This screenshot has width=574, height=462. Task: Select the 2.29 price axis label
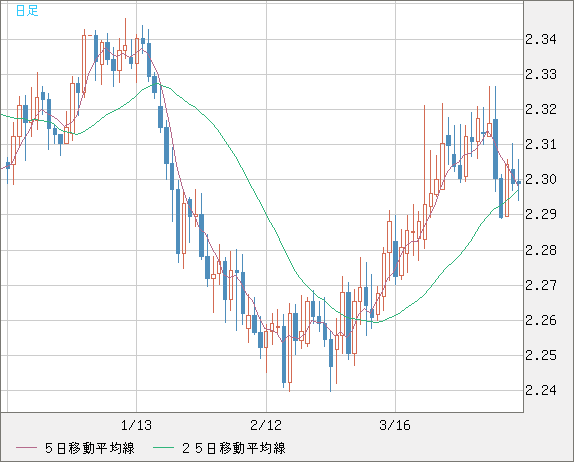click(x=541, y=214)
